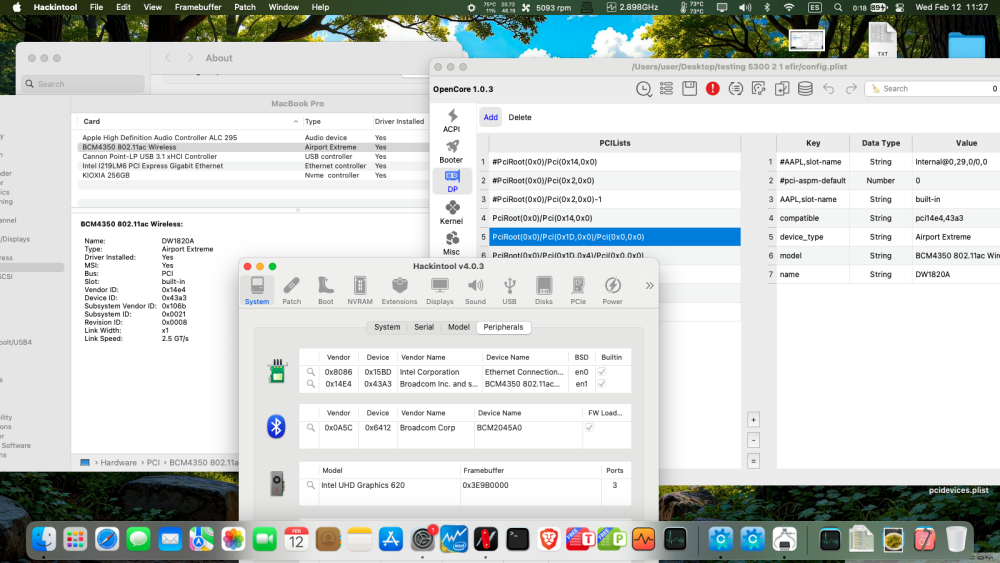Toggle FW Loaded checkbox for BCM2045A0
The width and height of the screenshot is (1000, 563).
click(x=589, y=428)
